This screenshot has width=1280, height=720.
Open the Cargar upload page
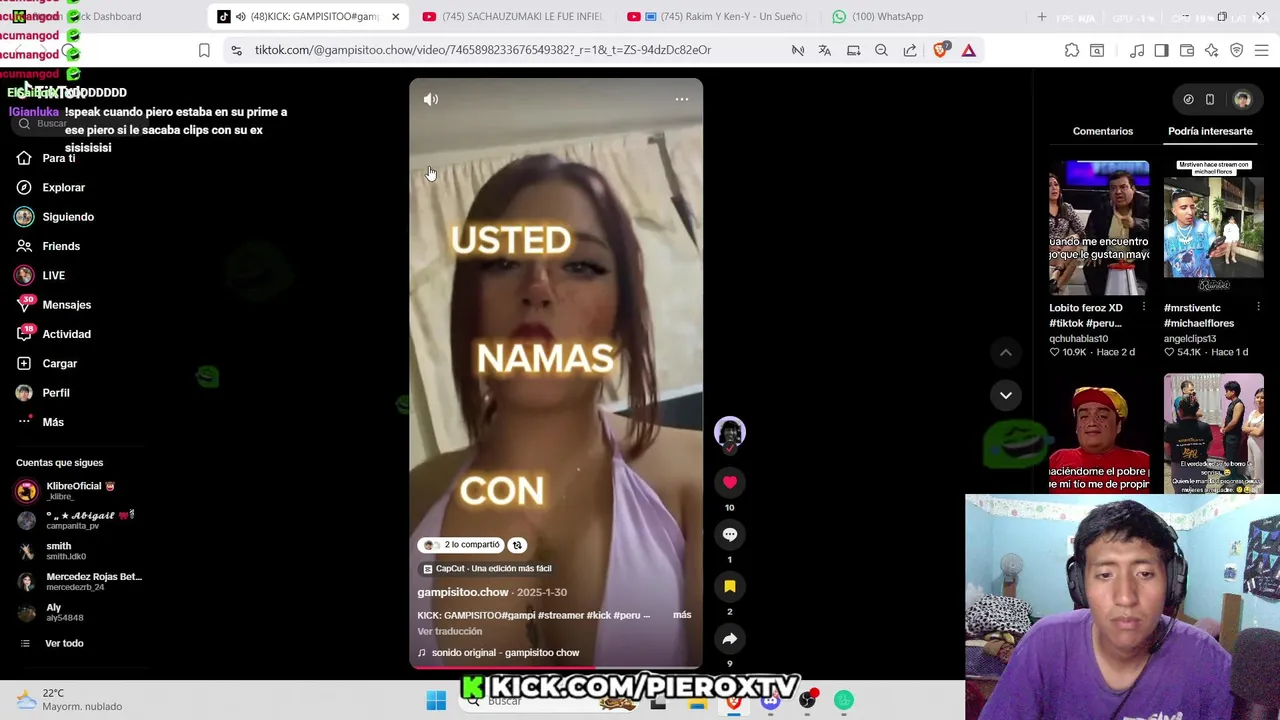59,363
